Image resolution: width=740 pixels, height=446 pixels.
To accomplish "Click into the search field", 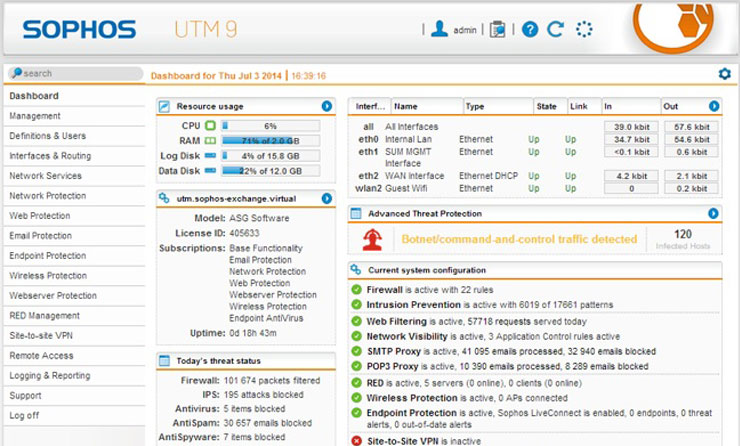I will click(x=76, y=73).
